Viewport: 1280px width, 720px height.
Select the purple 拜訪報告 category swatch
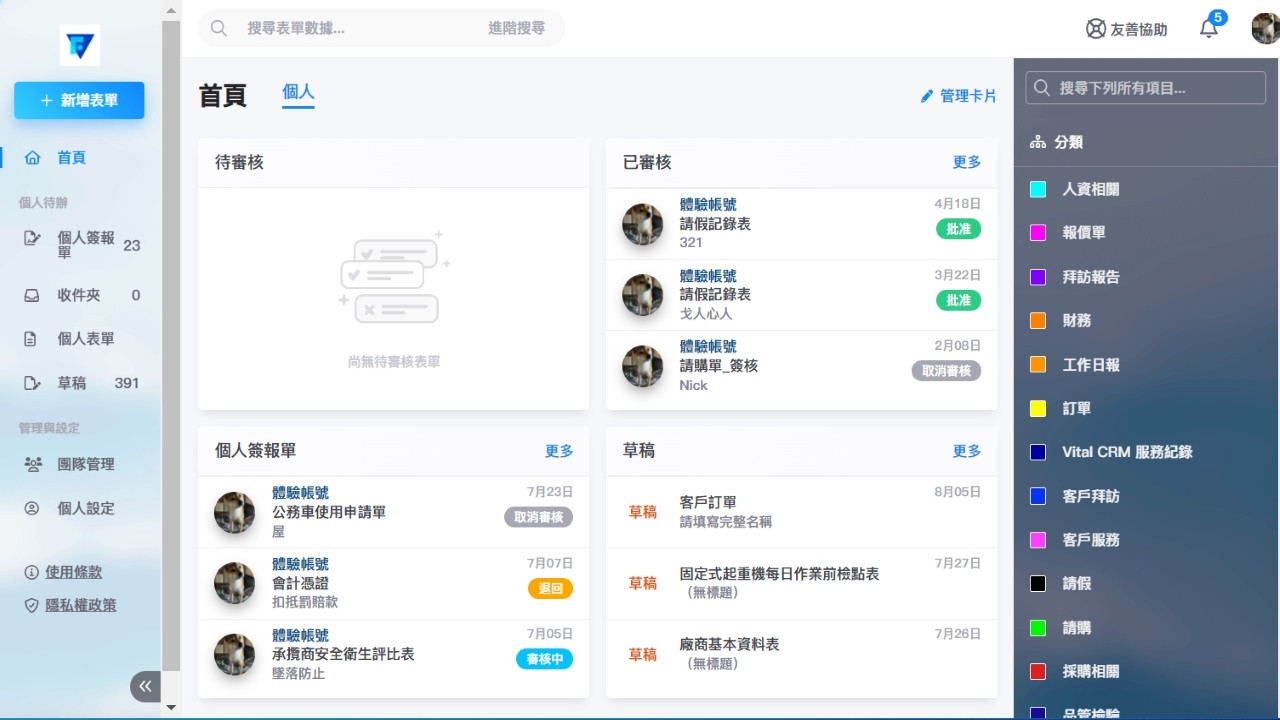(1038, 277)
